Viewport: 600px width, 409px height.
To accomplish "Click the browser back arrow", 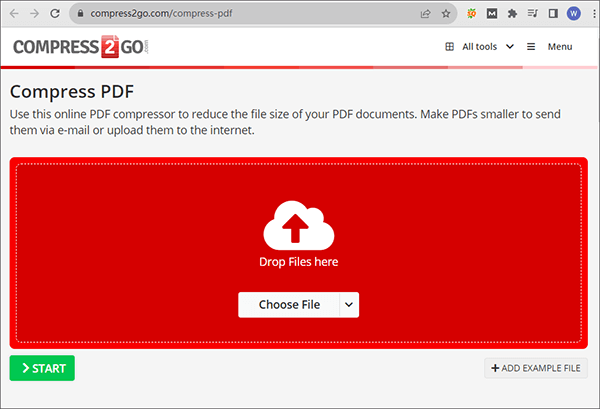I will pyautogui.click(x=14, y=14).
